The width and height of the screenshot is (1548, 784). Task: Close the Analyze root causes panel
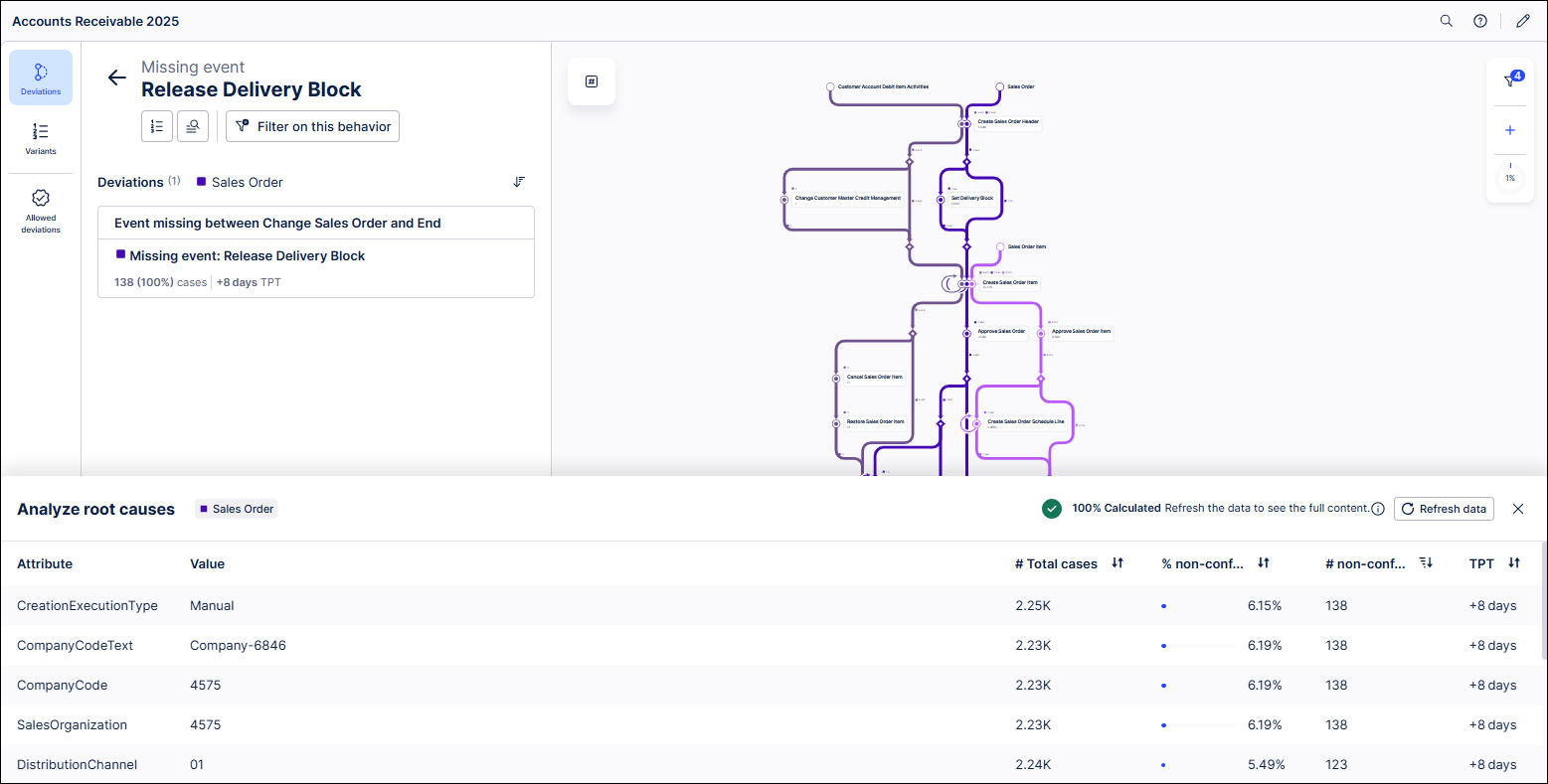[1518, 509]
